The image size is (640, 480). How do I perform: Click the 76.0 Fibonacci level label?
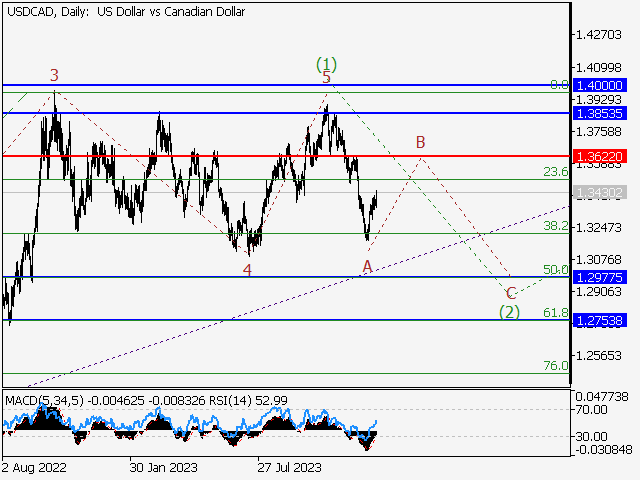tap(556, 365)
